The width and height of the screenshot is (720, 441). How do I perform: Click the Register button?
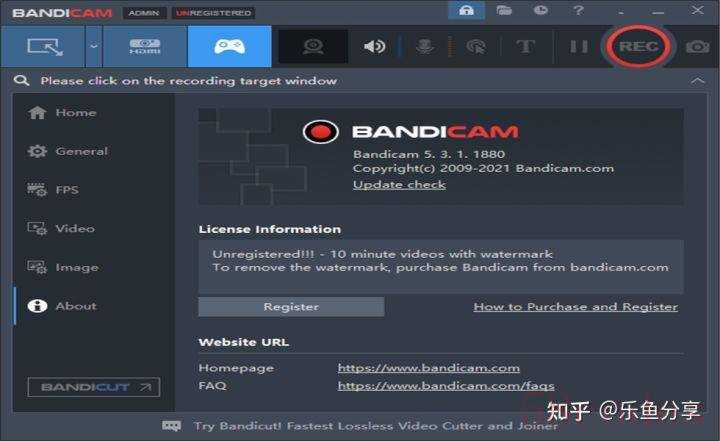click(291, 306)
